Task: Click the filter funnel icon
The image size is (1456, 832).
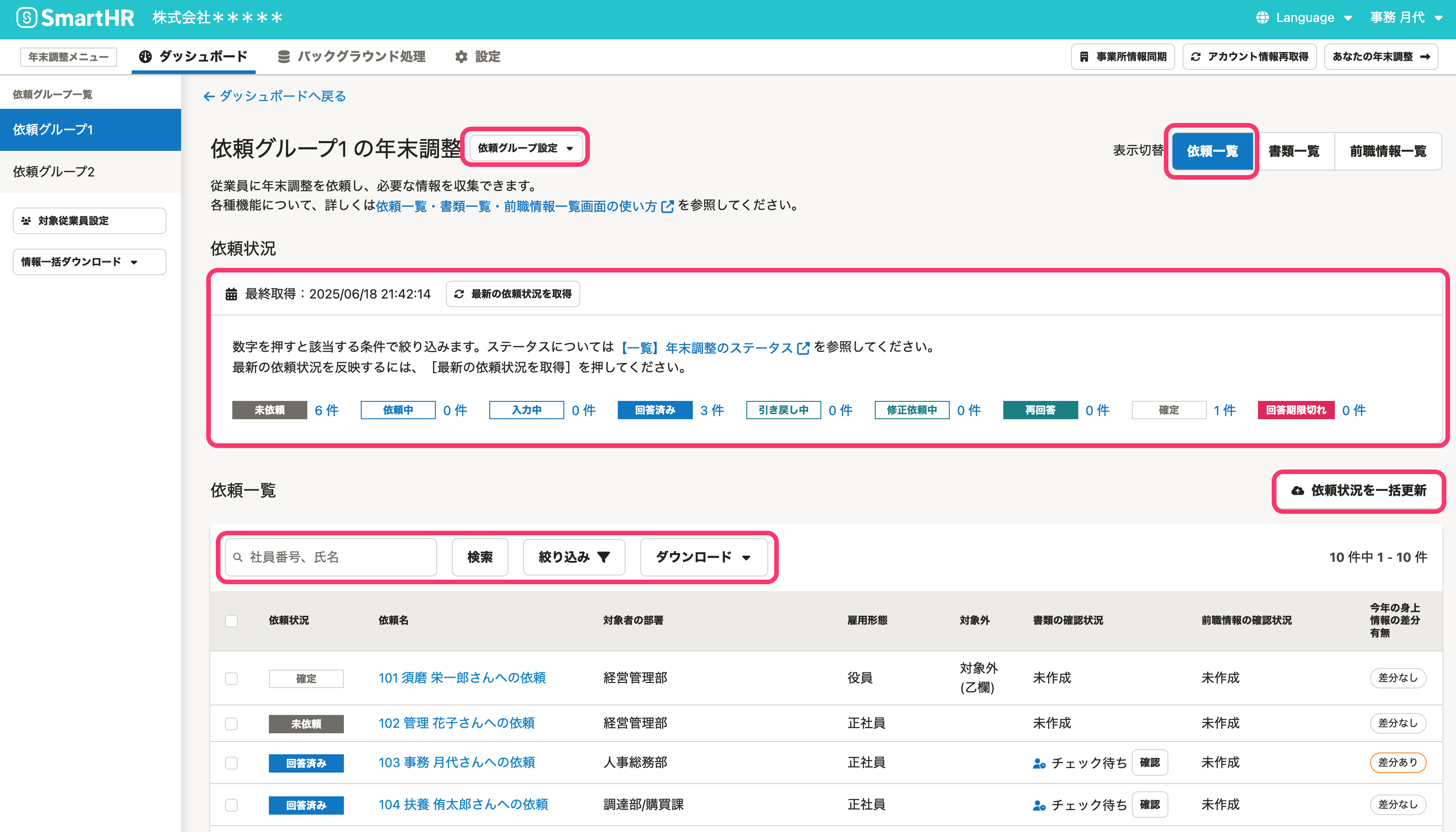Action: 604,557
